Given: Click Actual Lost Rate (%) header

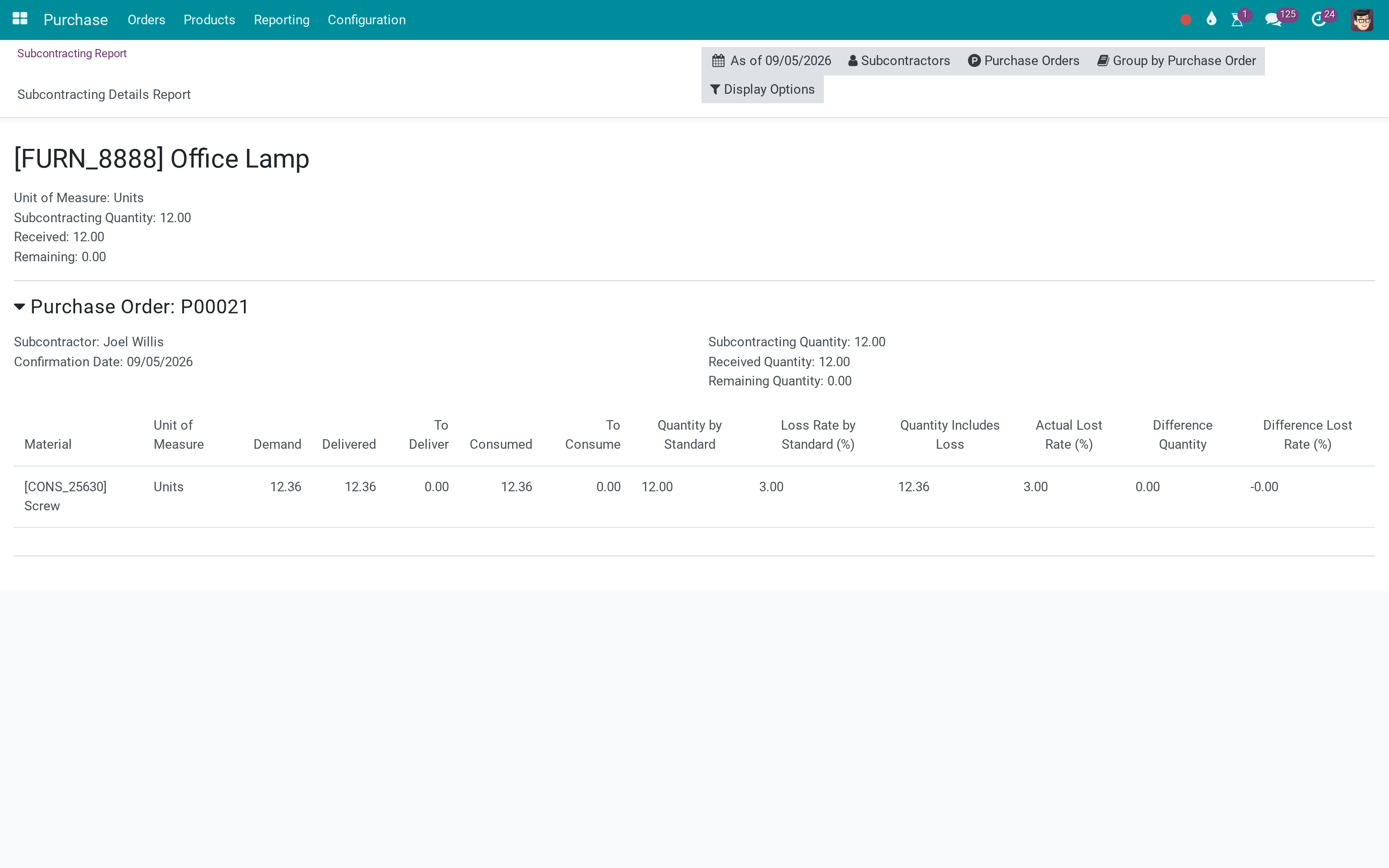Looking at the screenshot, I should [1069, 434].
